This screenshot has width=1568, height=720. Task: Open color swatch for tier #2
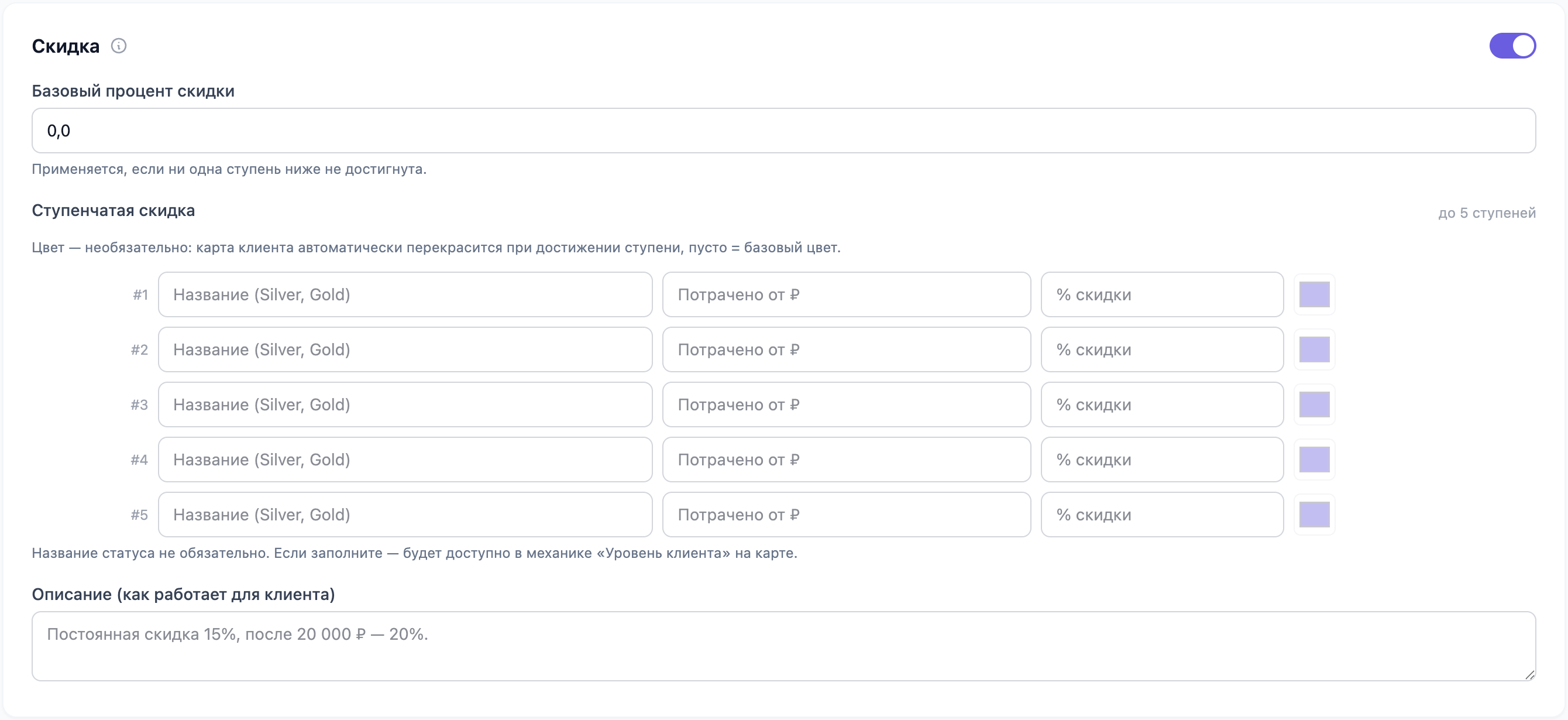click(1315, 349)
